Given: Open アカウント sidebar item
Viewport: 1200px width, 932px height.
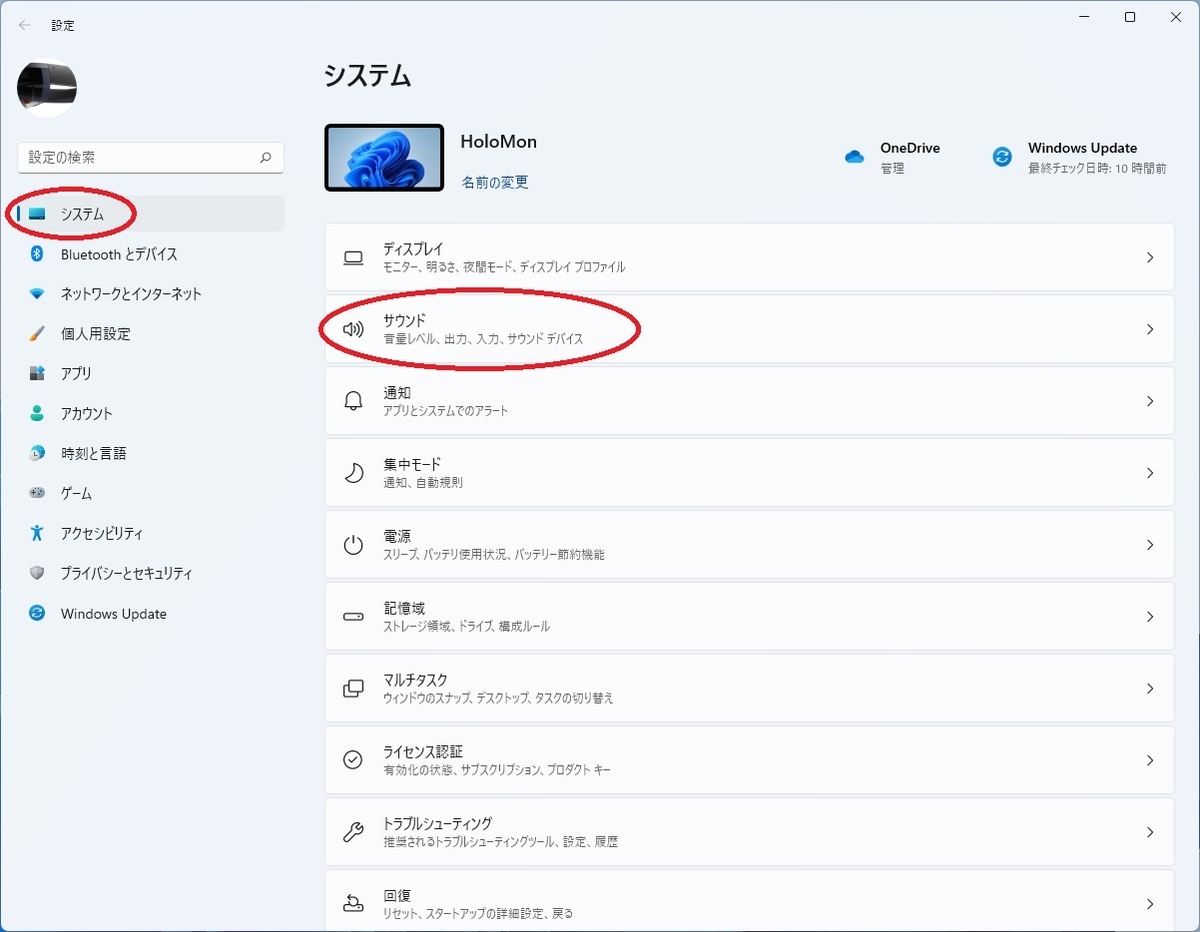Looking at the screenshot, I should 151,413.
